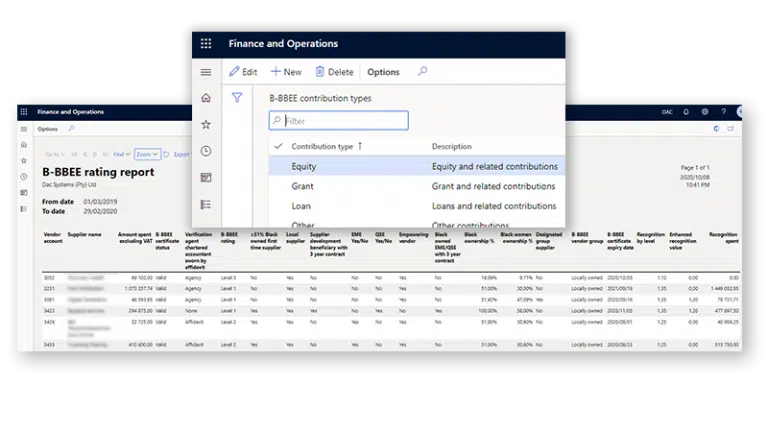Open the Find dropdown in report toolbar
Screen dimensions: 768x433
121,154
